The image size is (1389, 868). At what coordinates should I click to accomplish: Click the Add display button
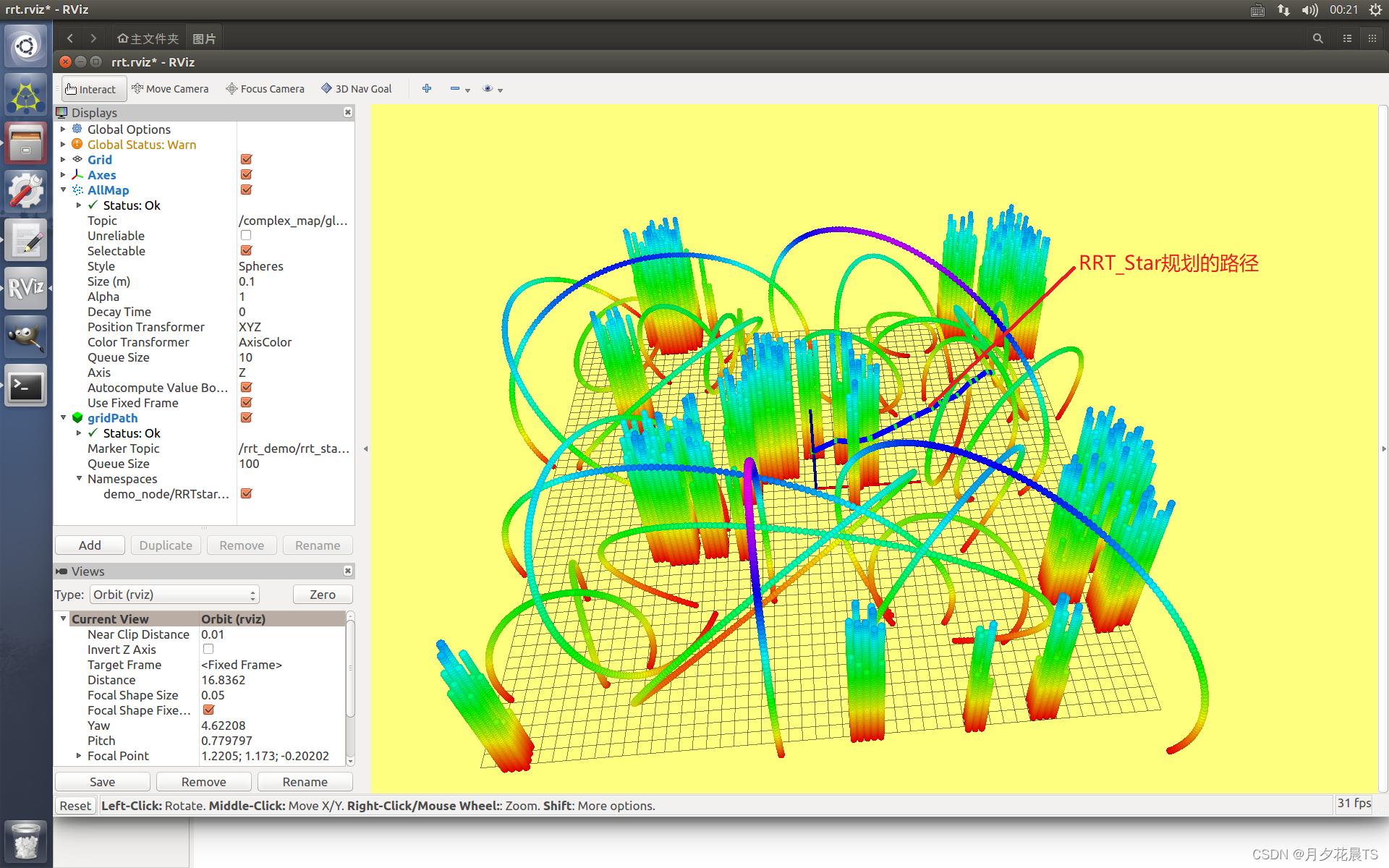90,545
